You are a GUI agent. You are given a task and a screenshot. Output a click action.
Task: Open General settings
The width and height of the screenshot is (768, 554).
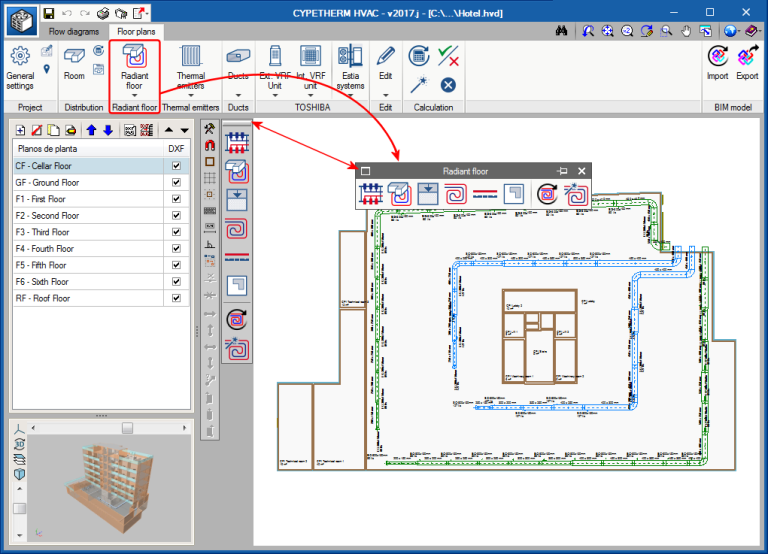point(20,68)
